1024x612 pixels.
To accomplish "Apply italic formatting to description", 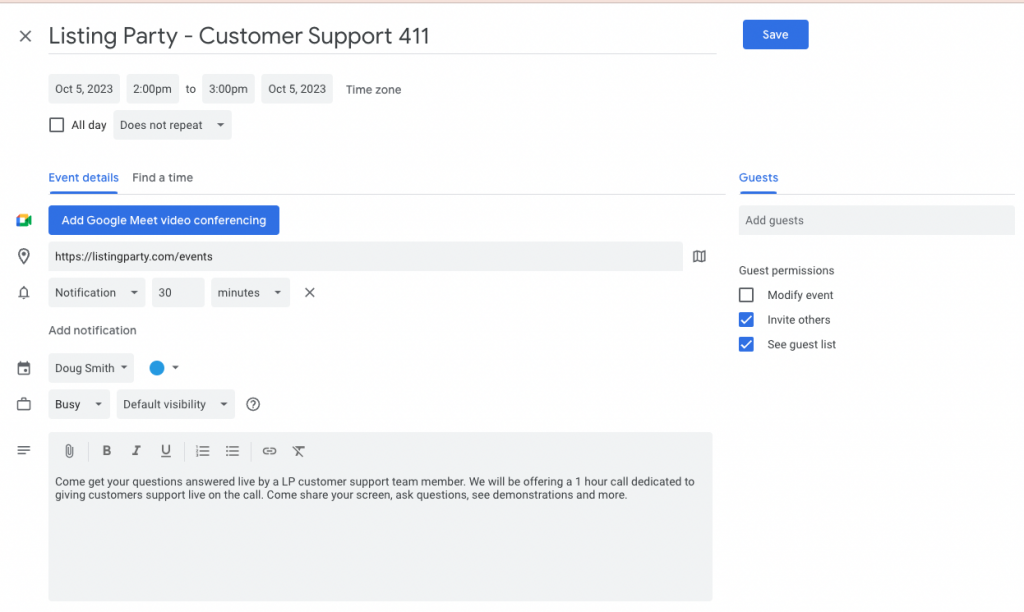I will [x=136, y=451].
